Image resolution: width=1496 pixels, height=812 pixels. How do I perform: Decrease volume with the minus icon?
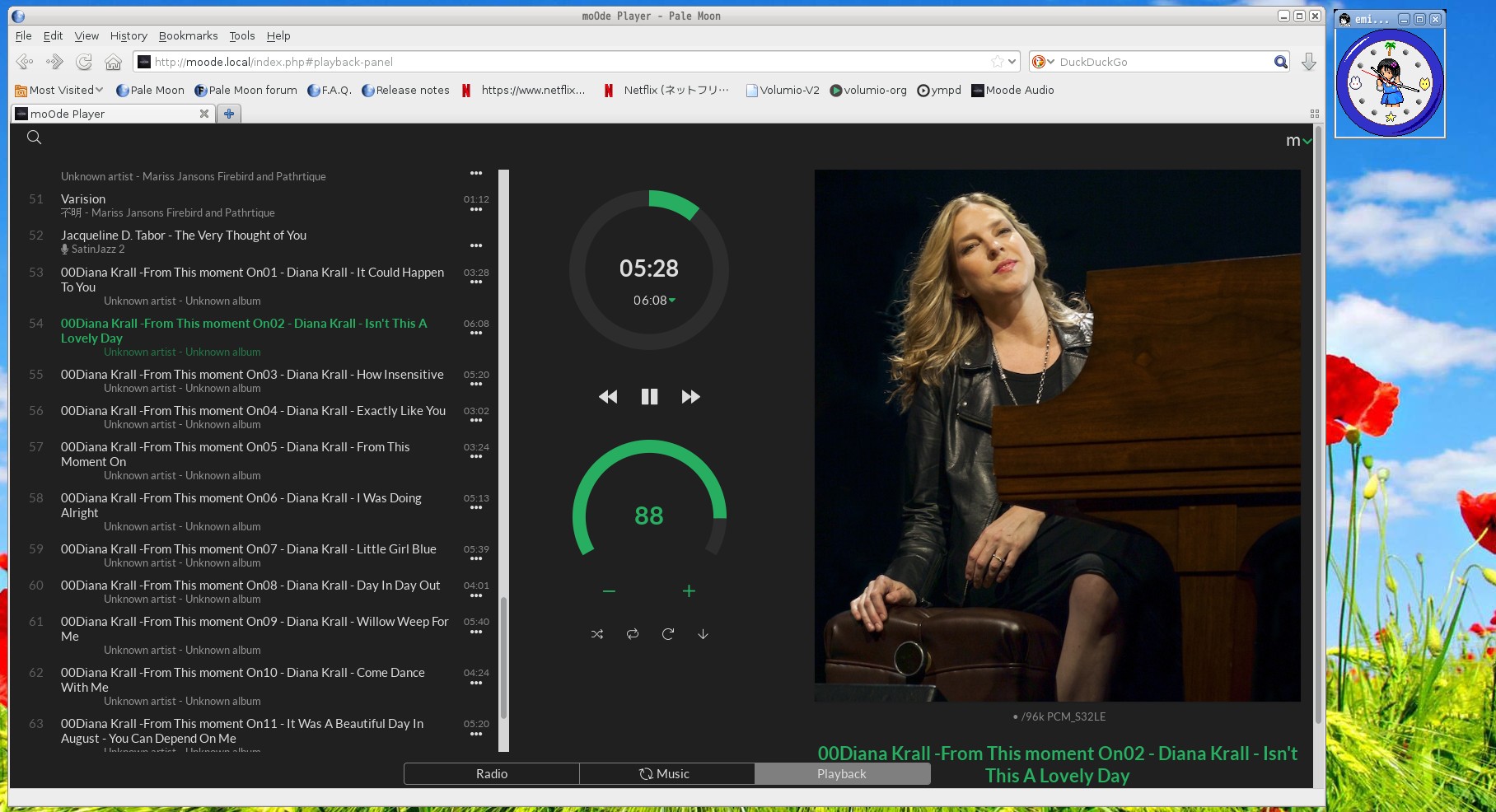[x=609, y=591]
